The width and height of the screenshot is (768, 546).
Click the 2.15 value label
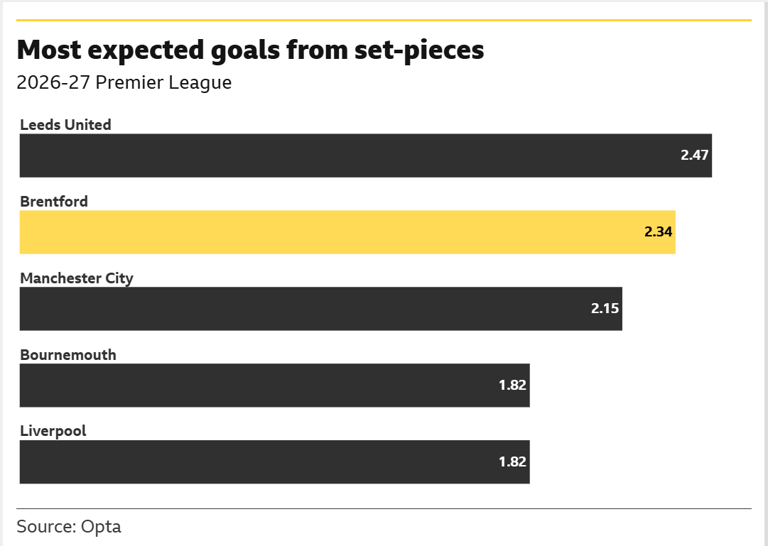click(604, 309)
